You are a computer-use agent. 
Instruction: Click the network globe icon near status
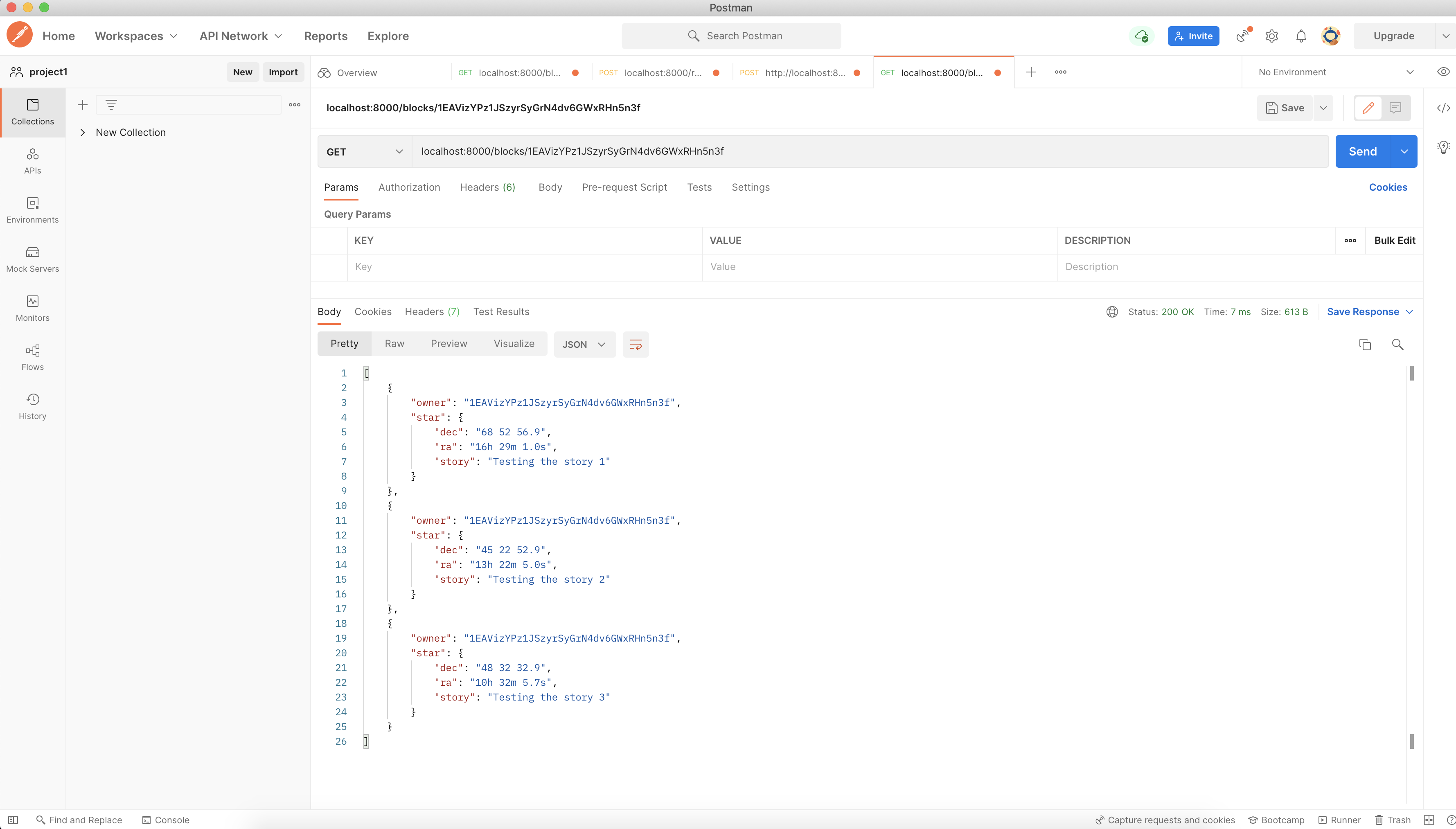coord(1112,311)
